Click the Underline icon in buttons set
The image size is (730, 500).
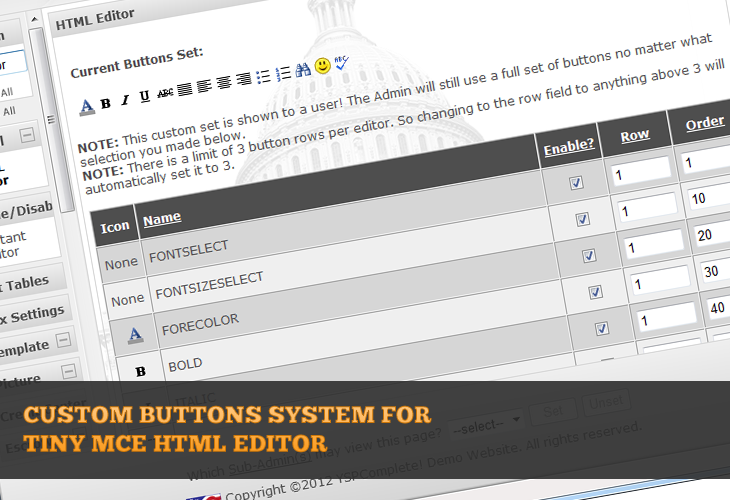[x=144, y=96]
